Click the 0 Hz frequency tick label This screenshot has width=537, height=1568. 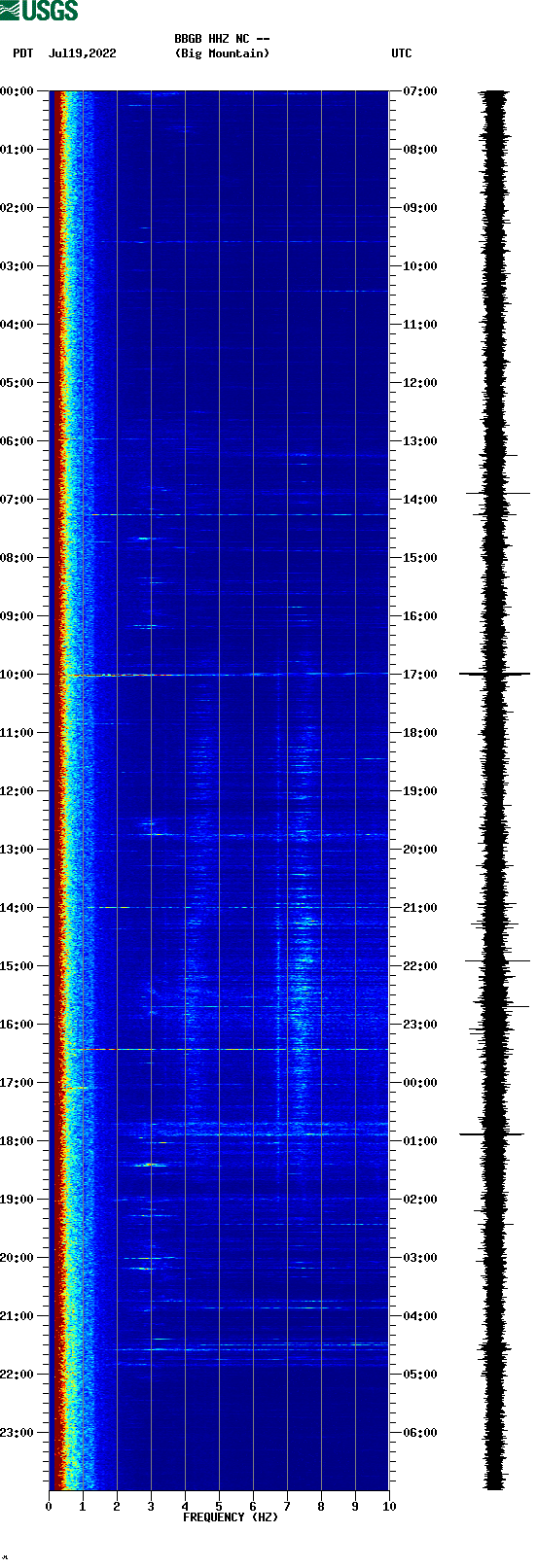pos(49,1507)
